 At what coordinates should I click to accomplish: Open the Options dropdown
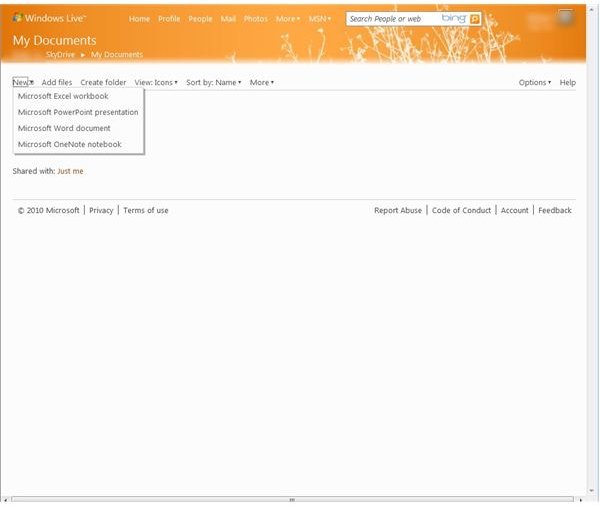(x=535, y=82)
